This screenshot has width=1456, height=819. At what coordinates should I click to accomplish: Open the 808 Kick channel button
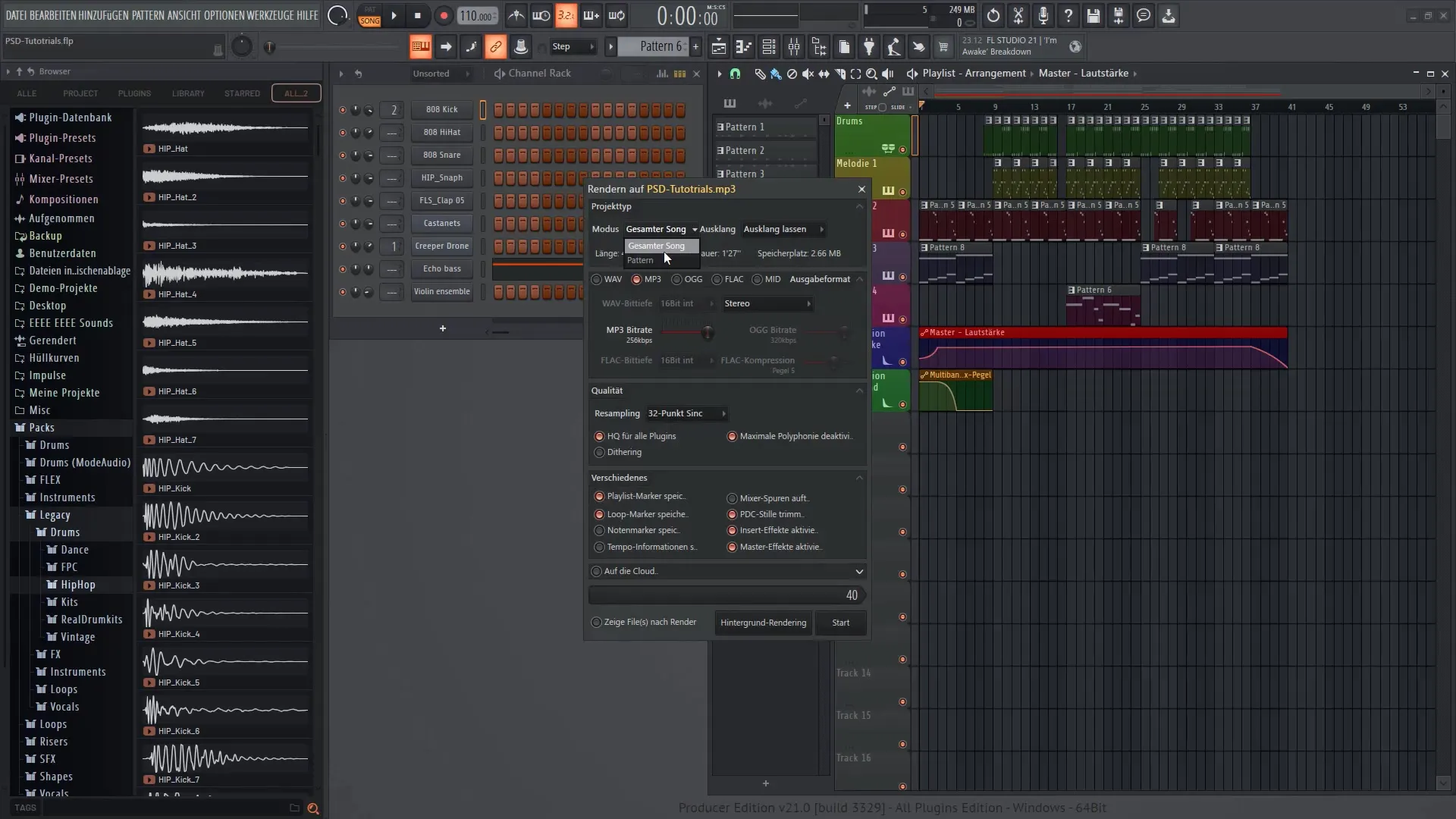click(442, 109)
